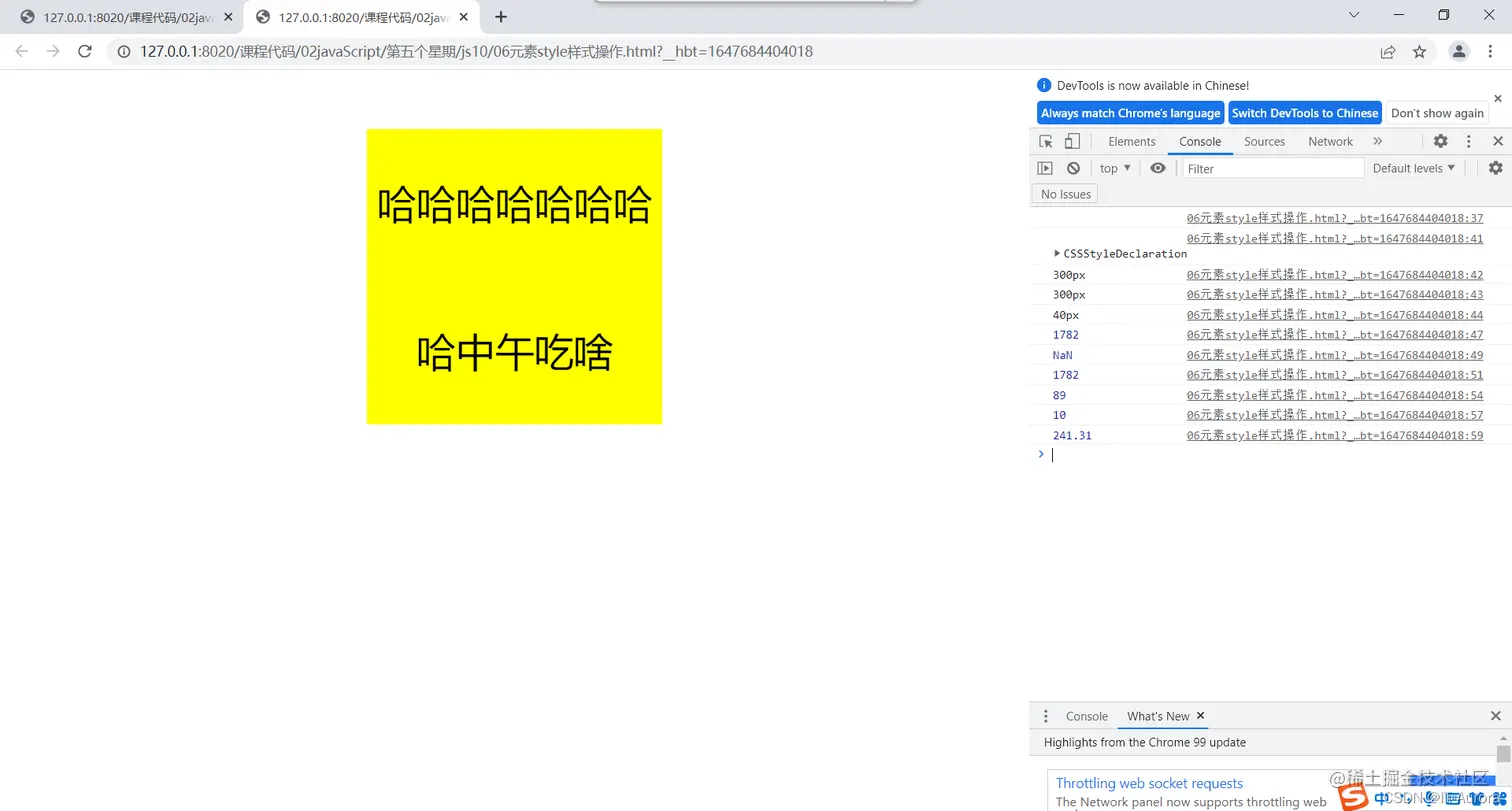1512x811 pixels.
Task: Switch to the Network tab
Action: (1330, 141)
